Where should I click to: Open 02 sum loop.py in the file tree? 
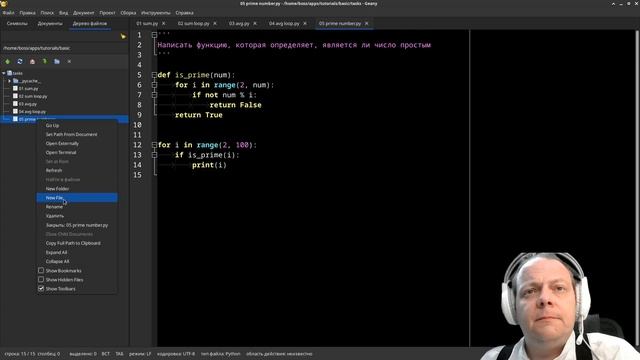[x=33, y=96]
